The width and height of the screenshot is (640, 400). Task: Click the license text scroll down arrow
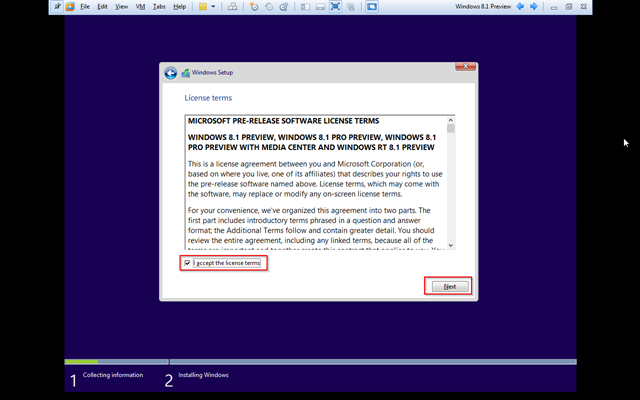pos(451,245)
